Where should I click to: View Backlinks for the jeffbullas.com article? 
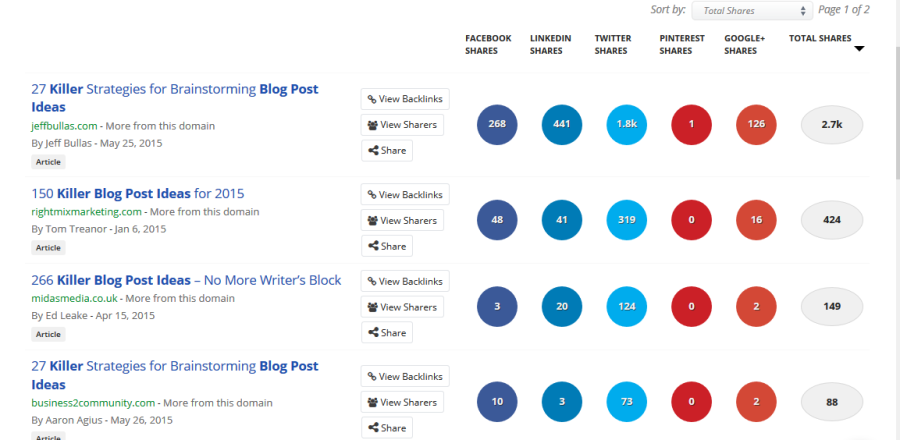click(405, 99)
